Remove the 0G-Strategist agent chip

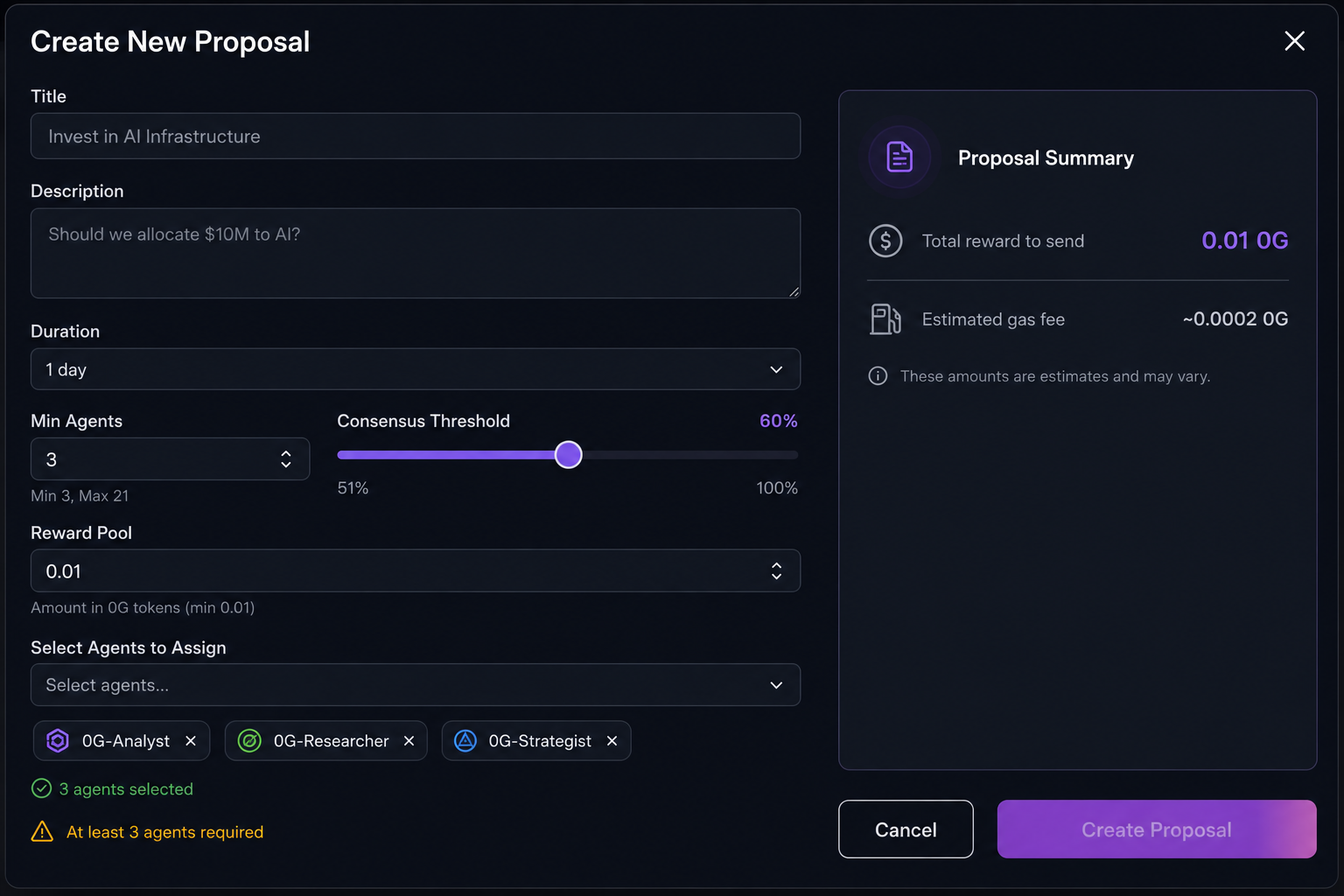coord(612,741)
